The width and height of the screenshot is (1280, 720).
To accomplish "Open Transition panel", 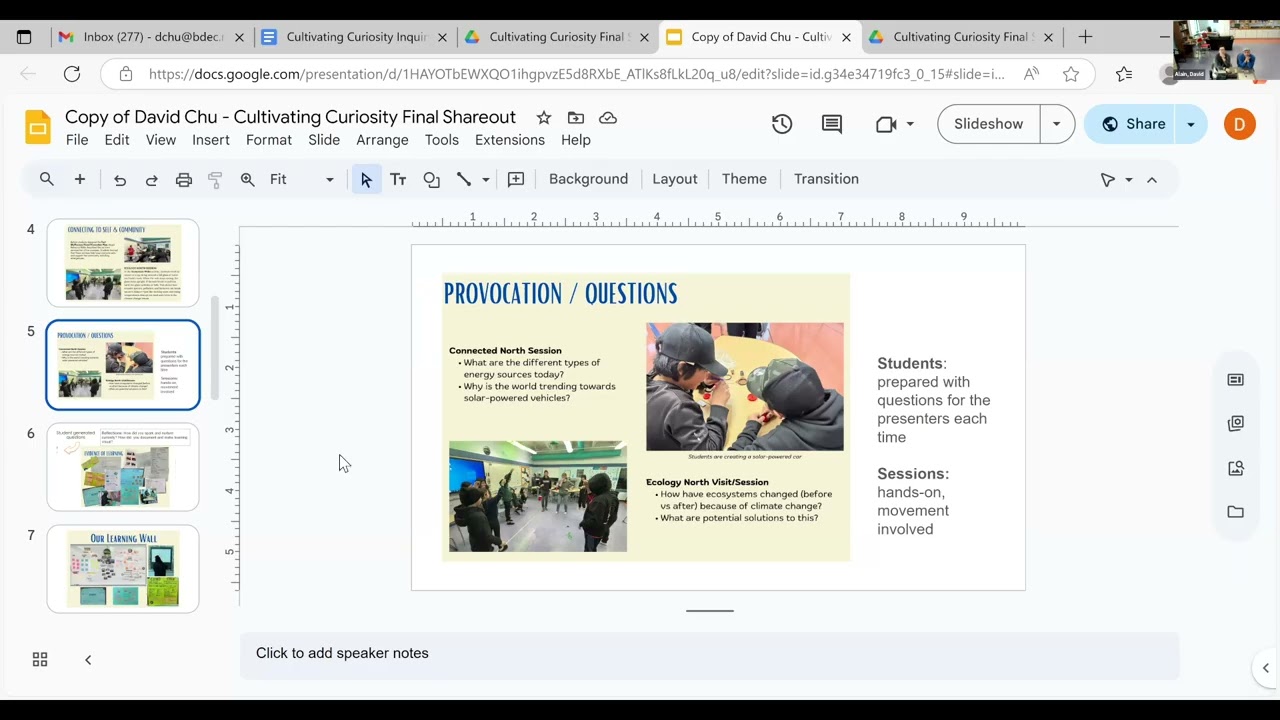I will point(826,179).
